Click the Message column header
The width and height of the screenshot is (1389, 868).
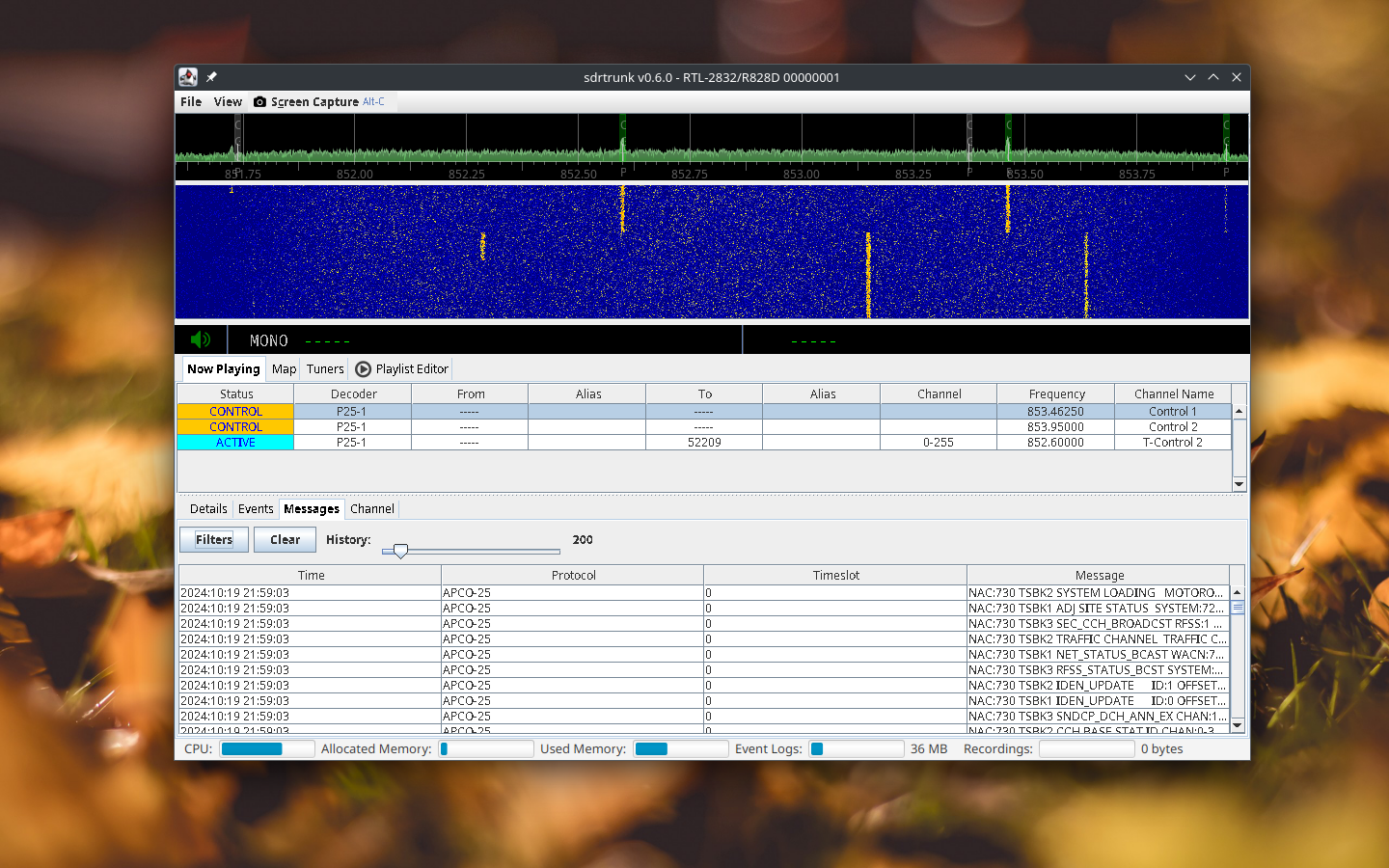click(x=1099, y=575)
